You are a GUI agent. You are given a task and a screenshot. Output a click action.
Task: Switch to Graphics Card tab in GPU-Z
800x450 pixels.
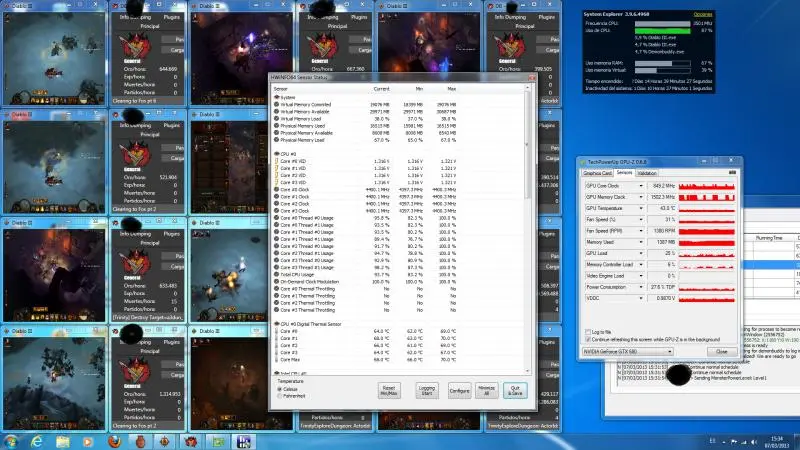597,173
